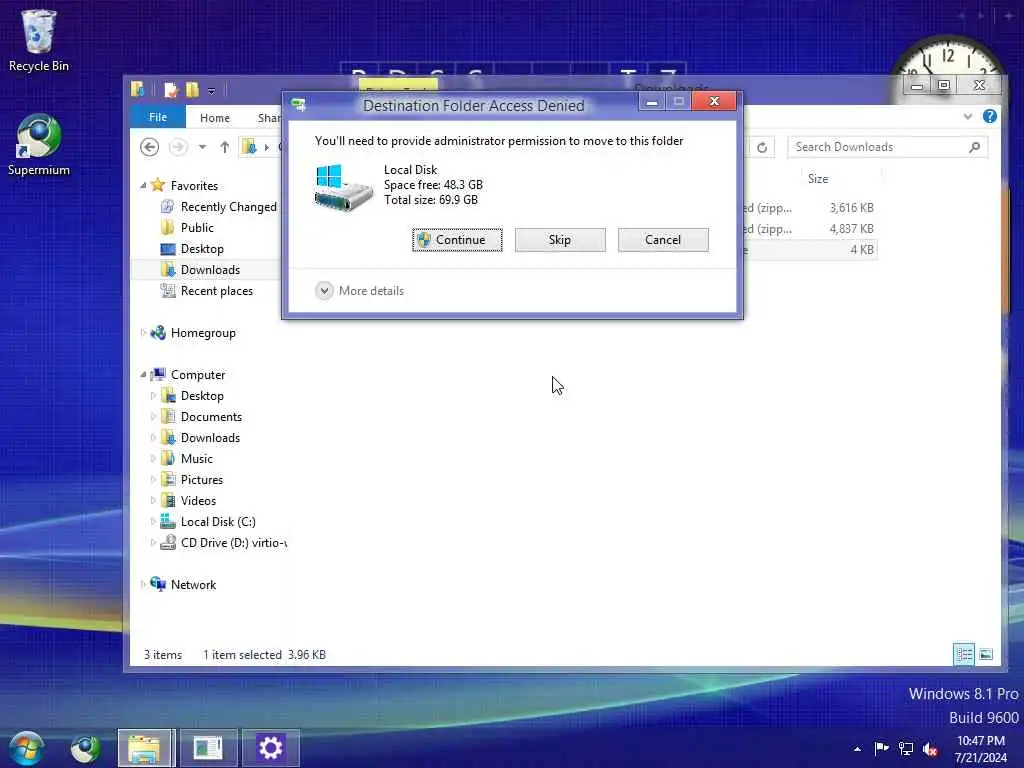Click the search magnifier icon
The width and height of the screenshot is (1024, 768).
pyautogui.click(x=974, y=147)
